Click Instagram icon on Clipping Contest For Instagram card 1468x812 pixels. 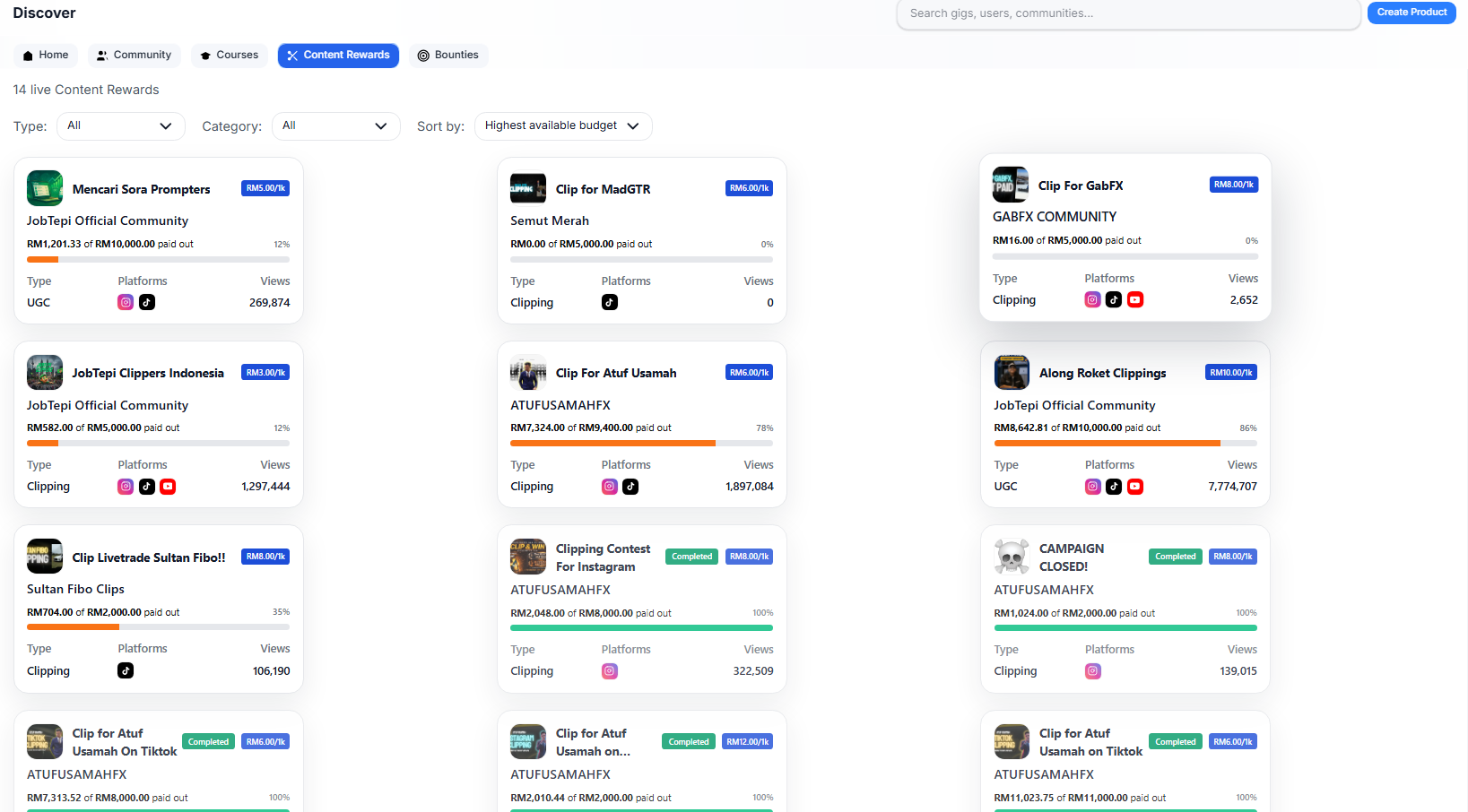click(x=610, y=671)
